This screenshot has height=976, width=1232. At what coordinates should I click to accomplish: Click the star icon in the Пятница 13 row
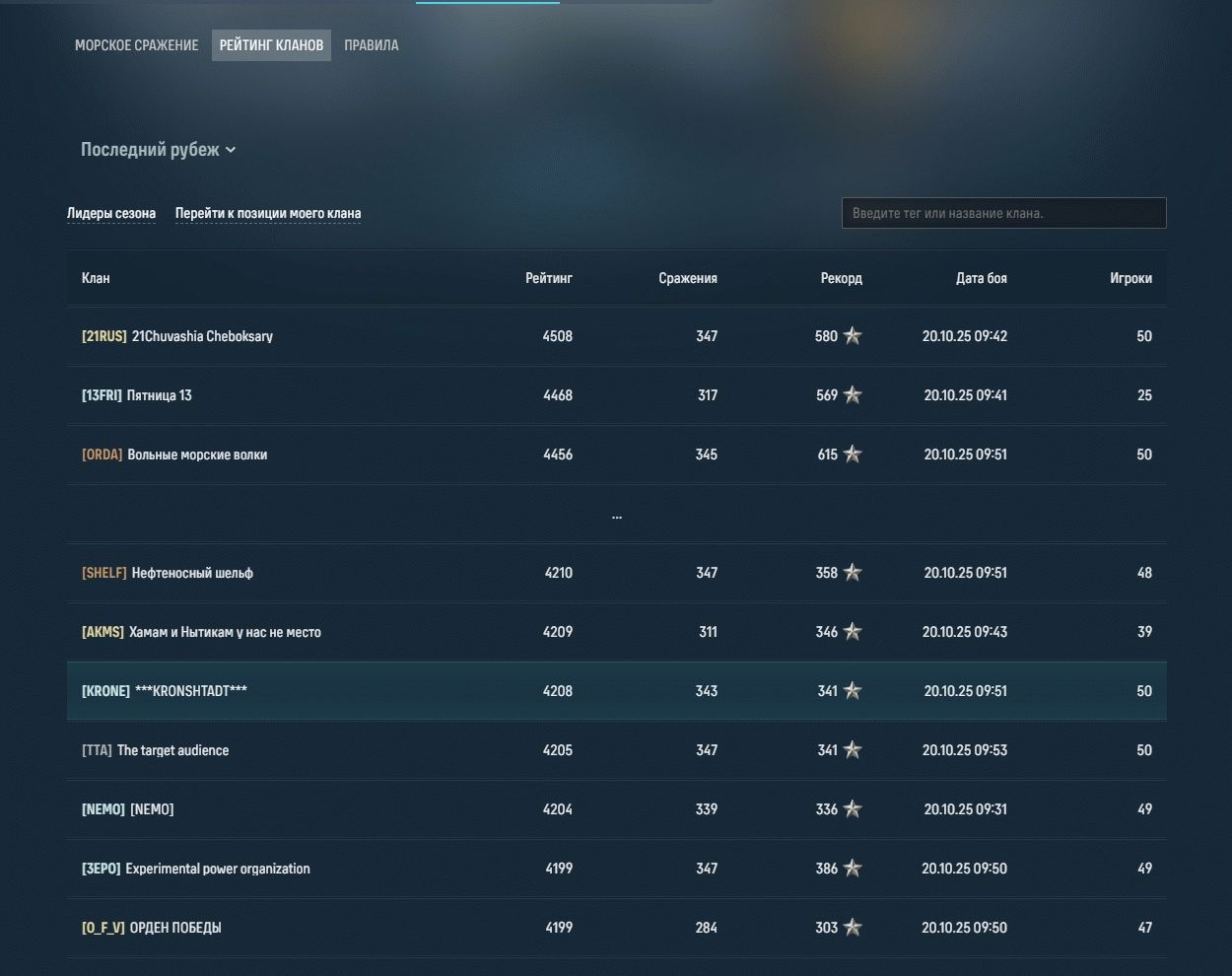pyautogui.click(x=853, y=395)
